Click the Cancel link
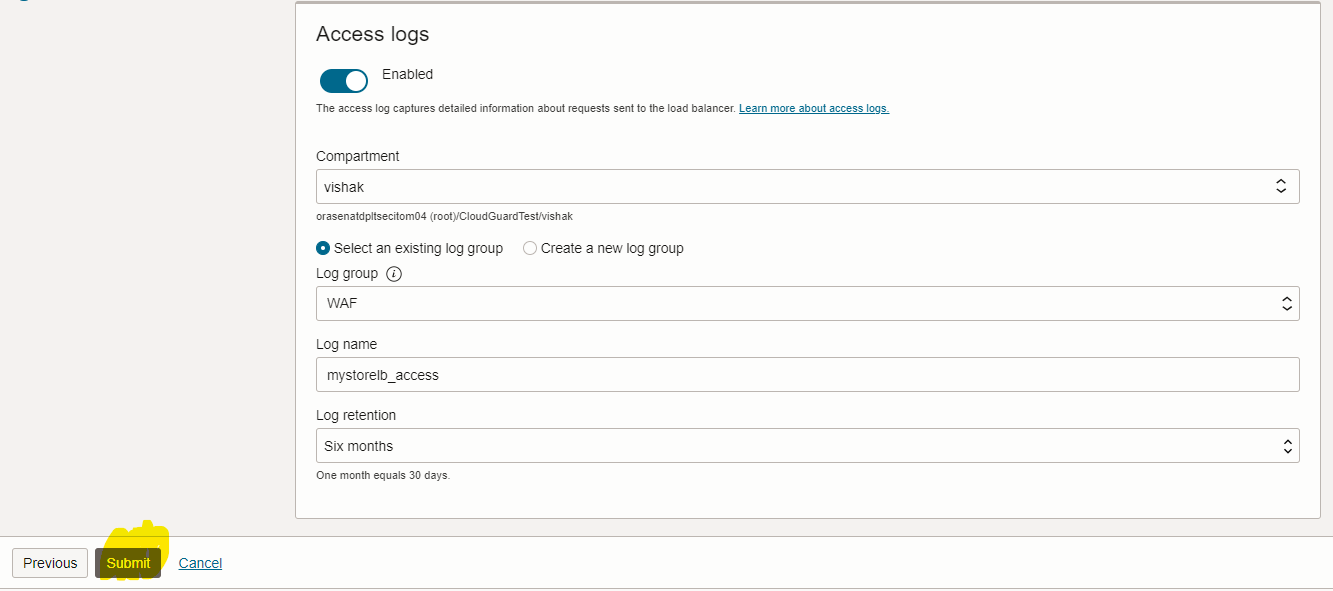This screenshot has height=591, width=1333. click(200, 563)
